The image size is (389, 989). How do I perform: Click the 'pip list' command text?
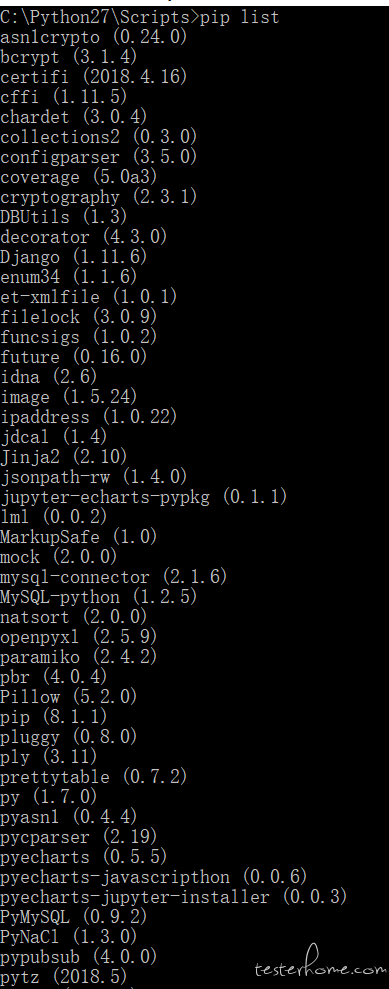point(239,16)
